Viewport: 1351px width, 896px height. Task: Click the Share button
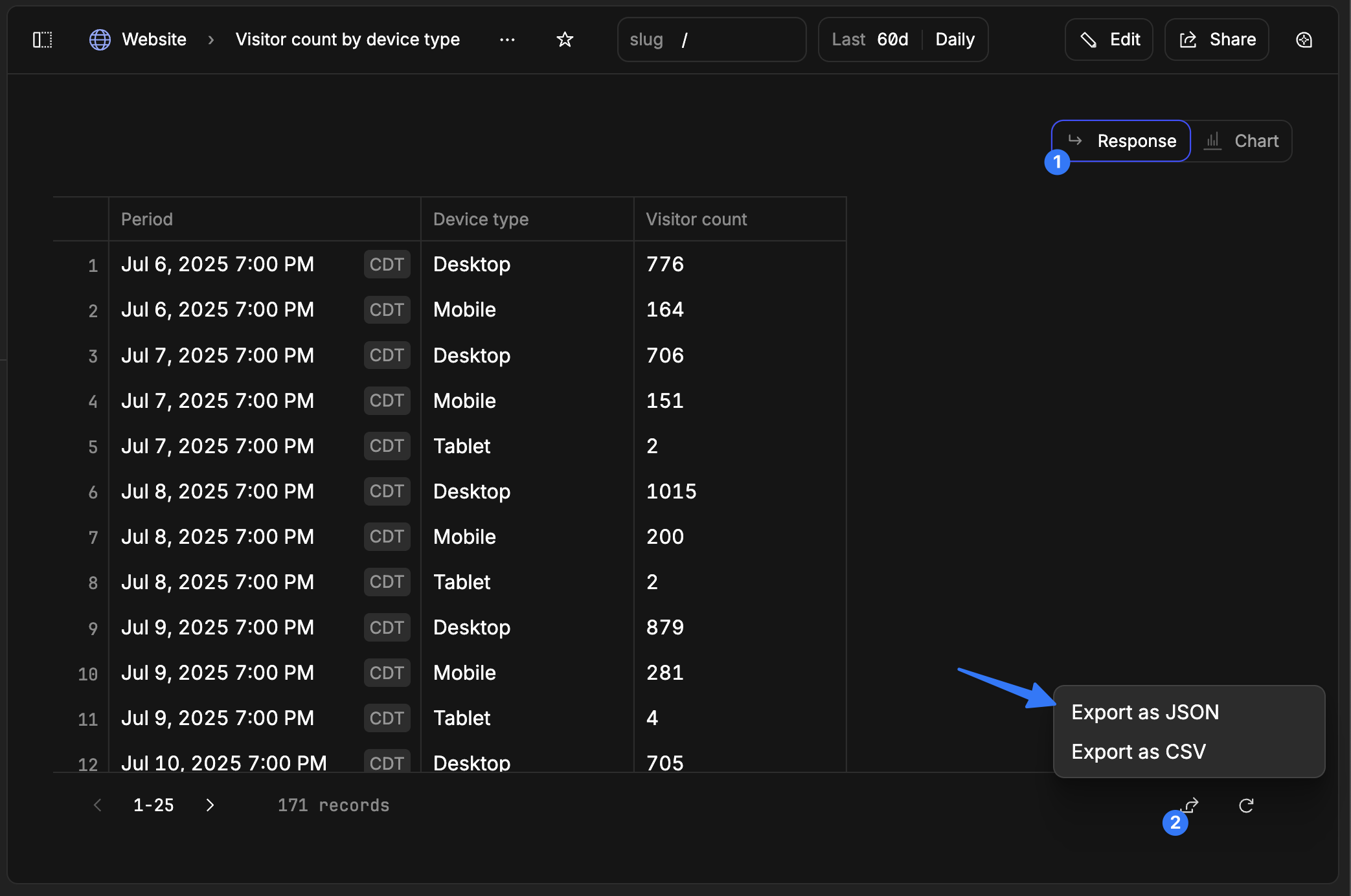click(x=1216, y=39)
